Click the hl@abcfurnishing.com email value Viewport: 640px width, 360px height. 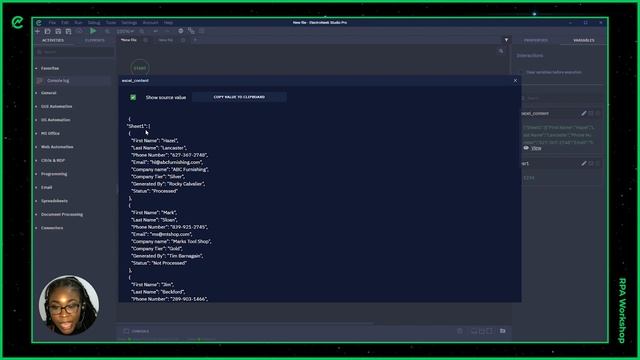click(176, 162)
